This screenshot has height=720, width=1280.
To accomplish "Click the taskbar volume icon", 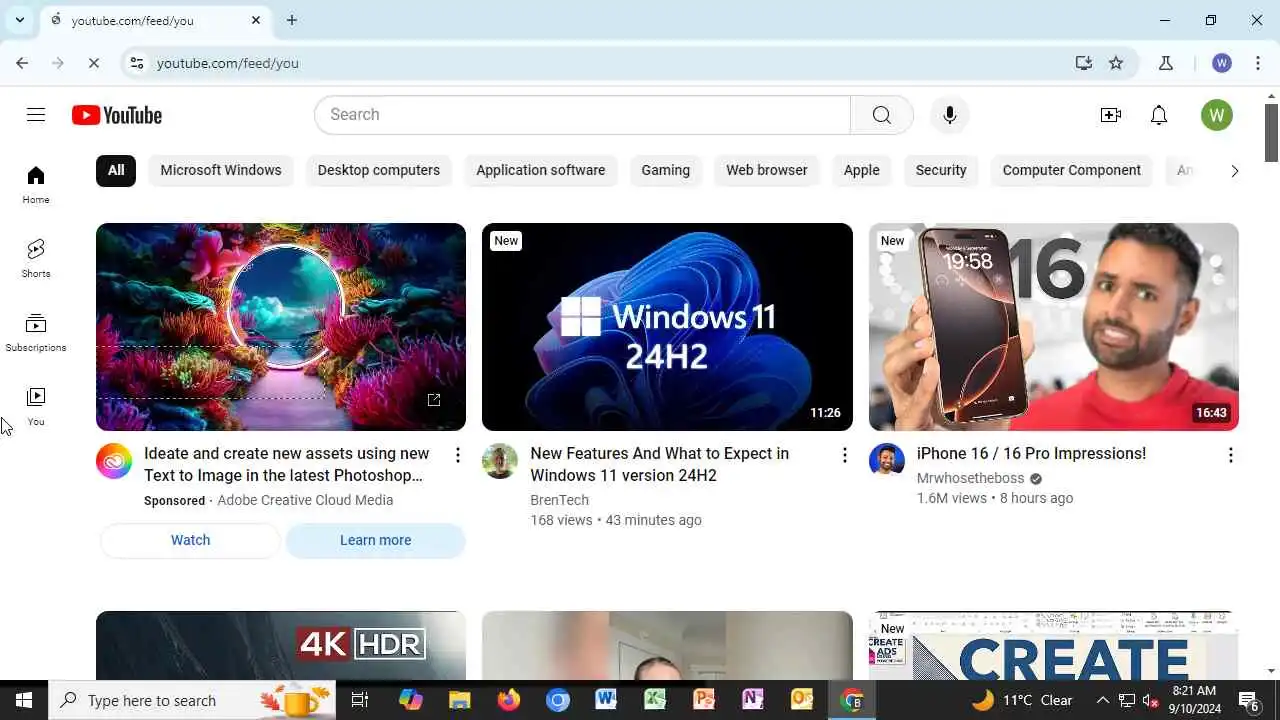I will click(x=1150, y=700).
